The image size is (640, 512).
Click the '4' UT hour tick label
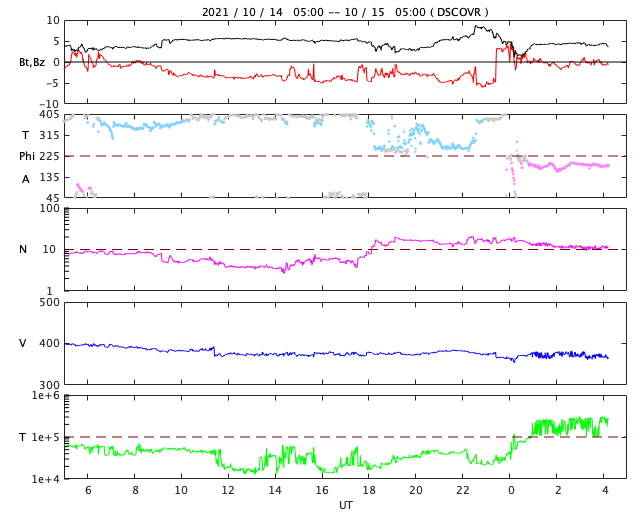[x=605, y=490]
